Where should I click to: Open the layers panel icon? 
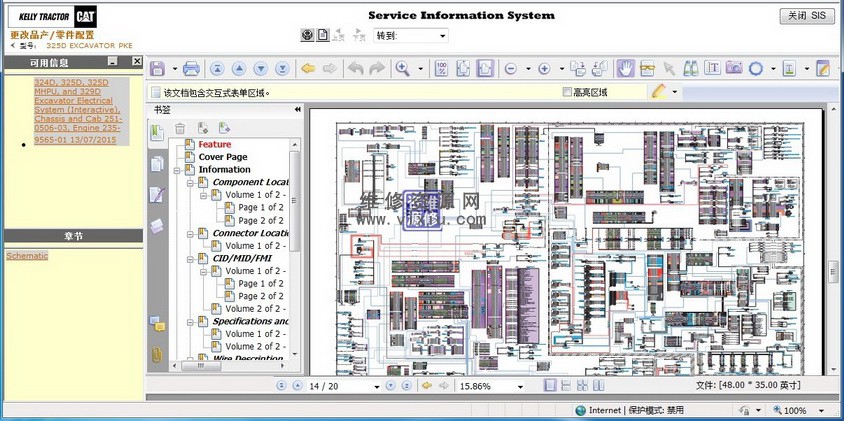click(x=157, y=226)
